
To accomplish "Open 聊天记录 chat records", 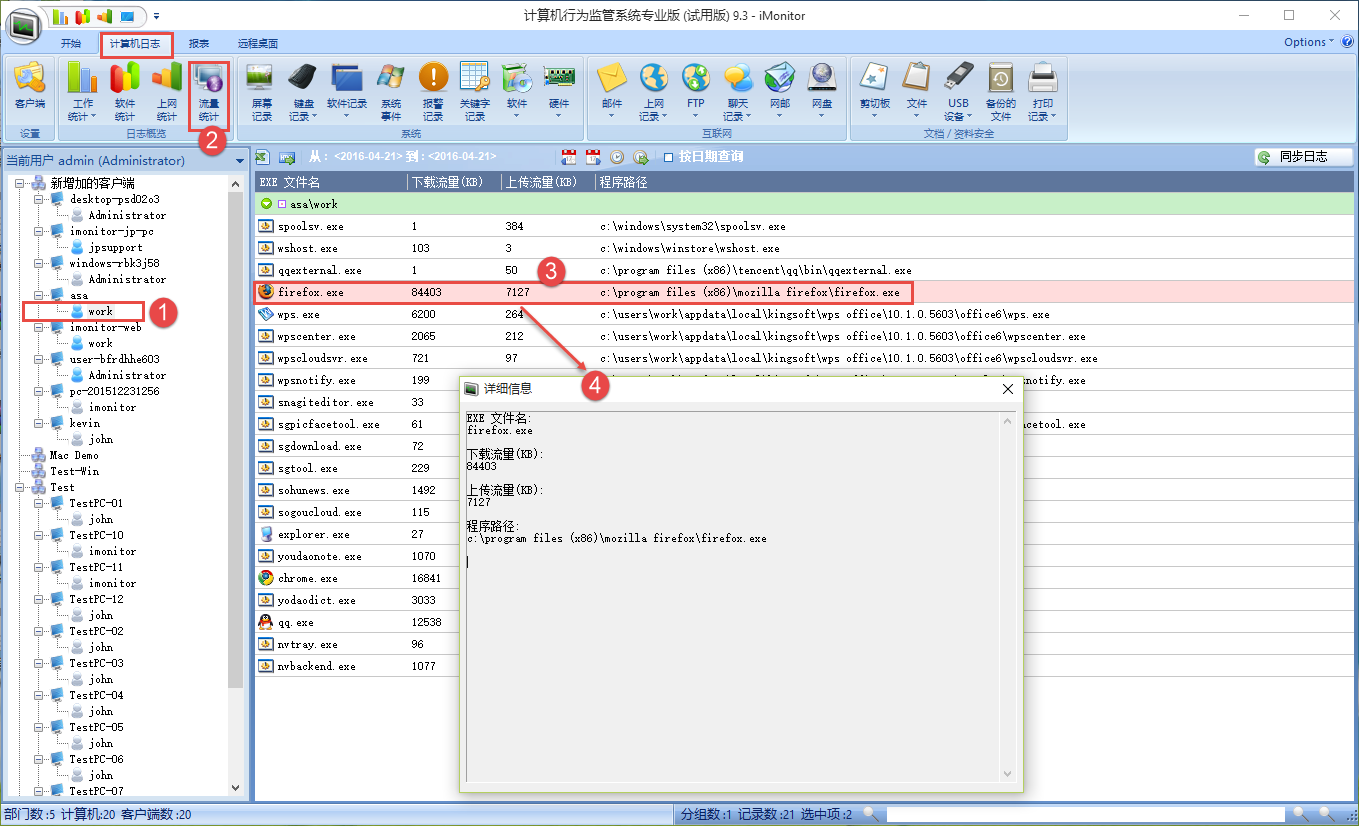I will [738, 91].
